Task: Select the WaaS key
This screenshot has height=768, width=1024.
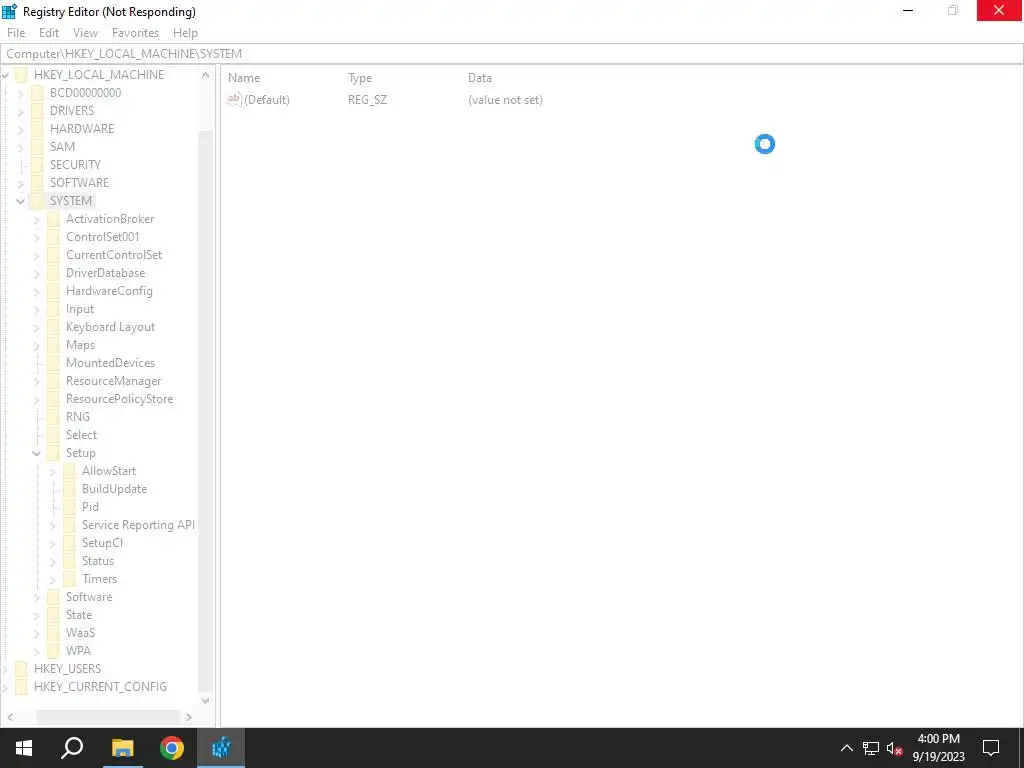Action: (x=80, y=633)
